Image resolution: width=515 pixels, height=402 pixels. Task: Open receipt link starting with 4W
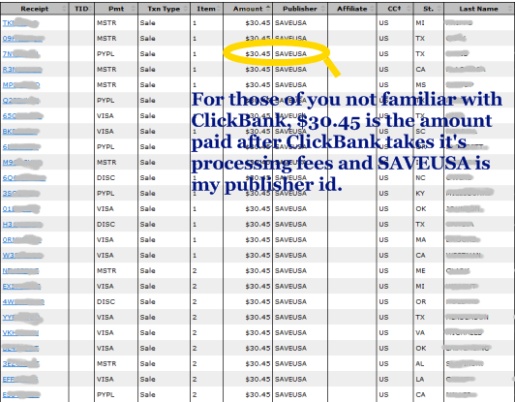click(23, 302)
